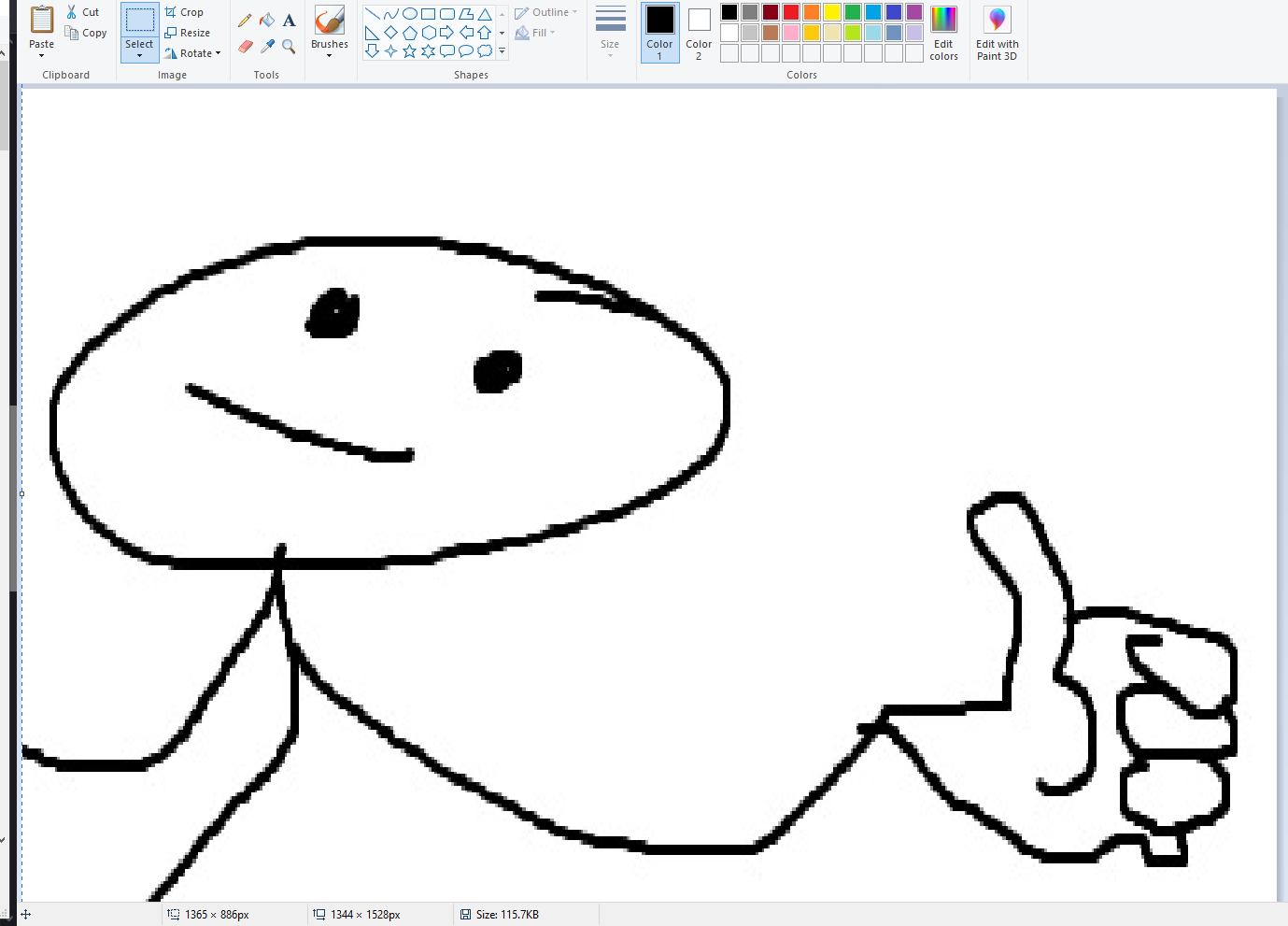Pick the Pentagon shape
This screenshot has width=1288, height=926.
(410, 33)
